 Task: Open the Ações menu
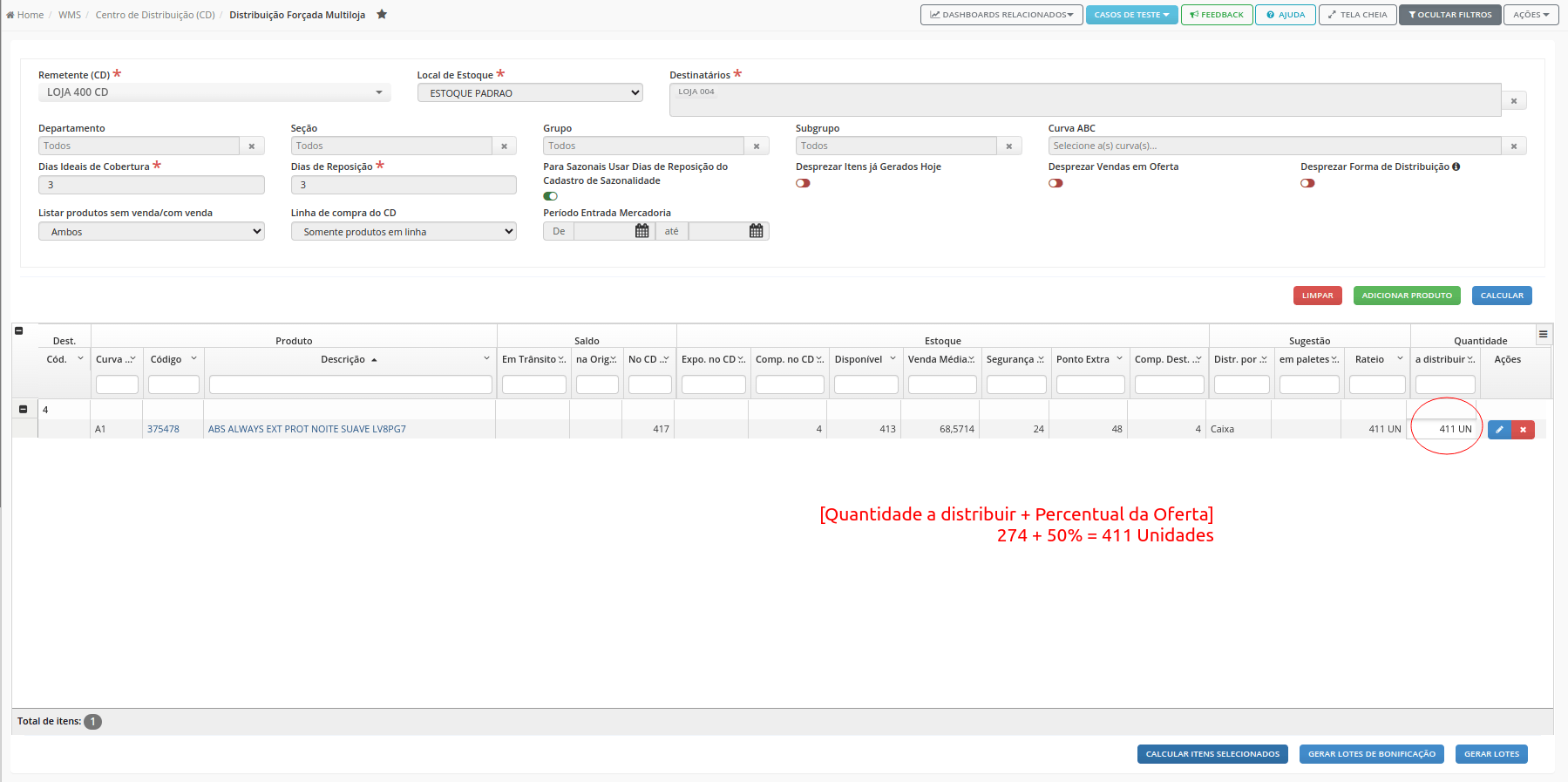click(x=1531, y=15)
